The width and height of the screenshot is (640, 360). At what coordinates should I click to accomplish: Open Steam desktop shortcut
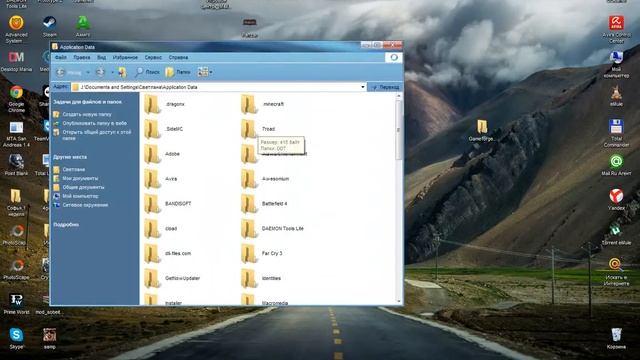[50, 26]
